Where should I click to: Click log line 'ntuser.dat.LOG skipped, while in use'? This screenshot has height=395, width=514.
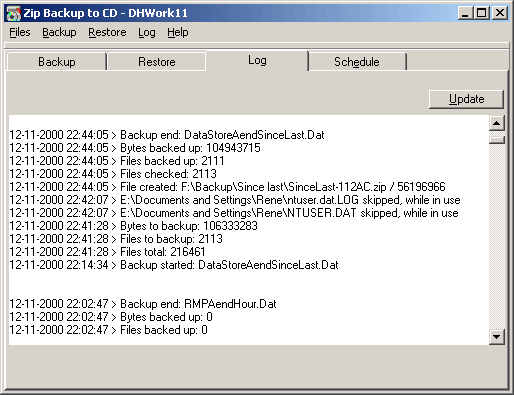tap(235, 200)
